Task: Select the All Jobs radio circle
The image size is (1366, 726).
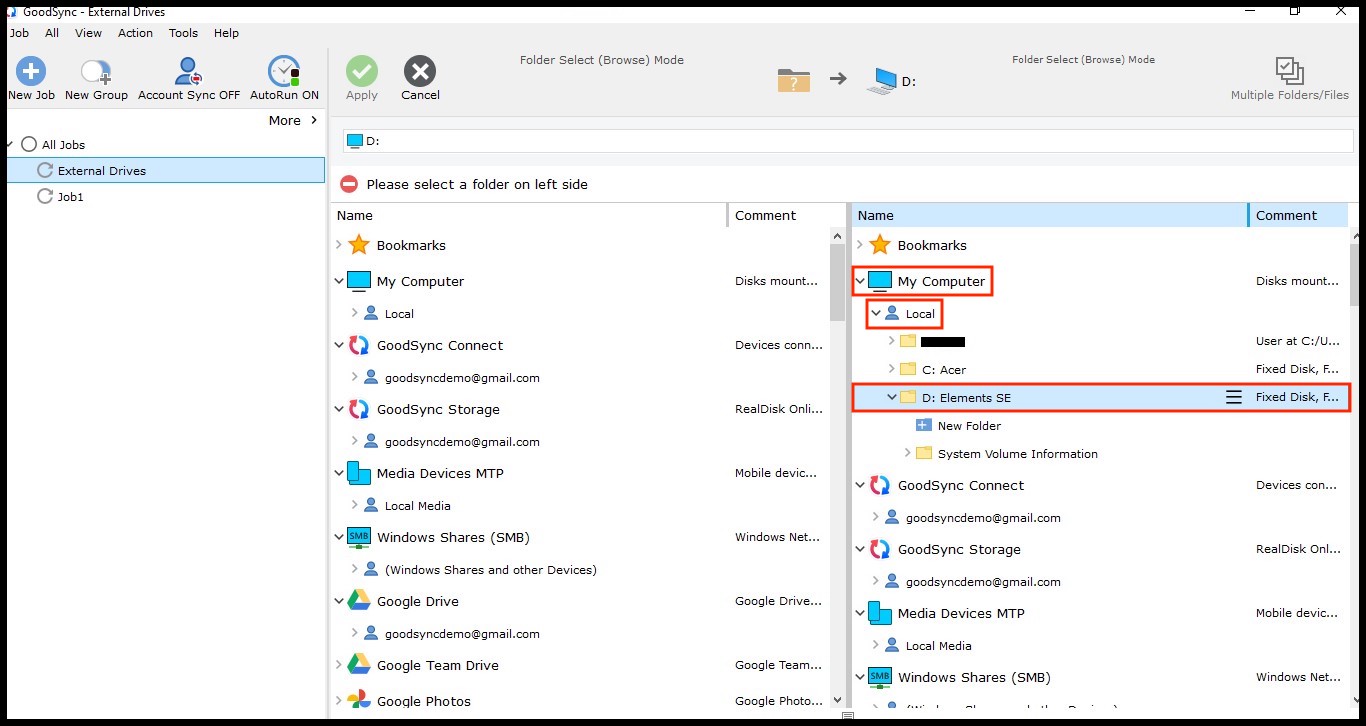Action: click(29, 145)
